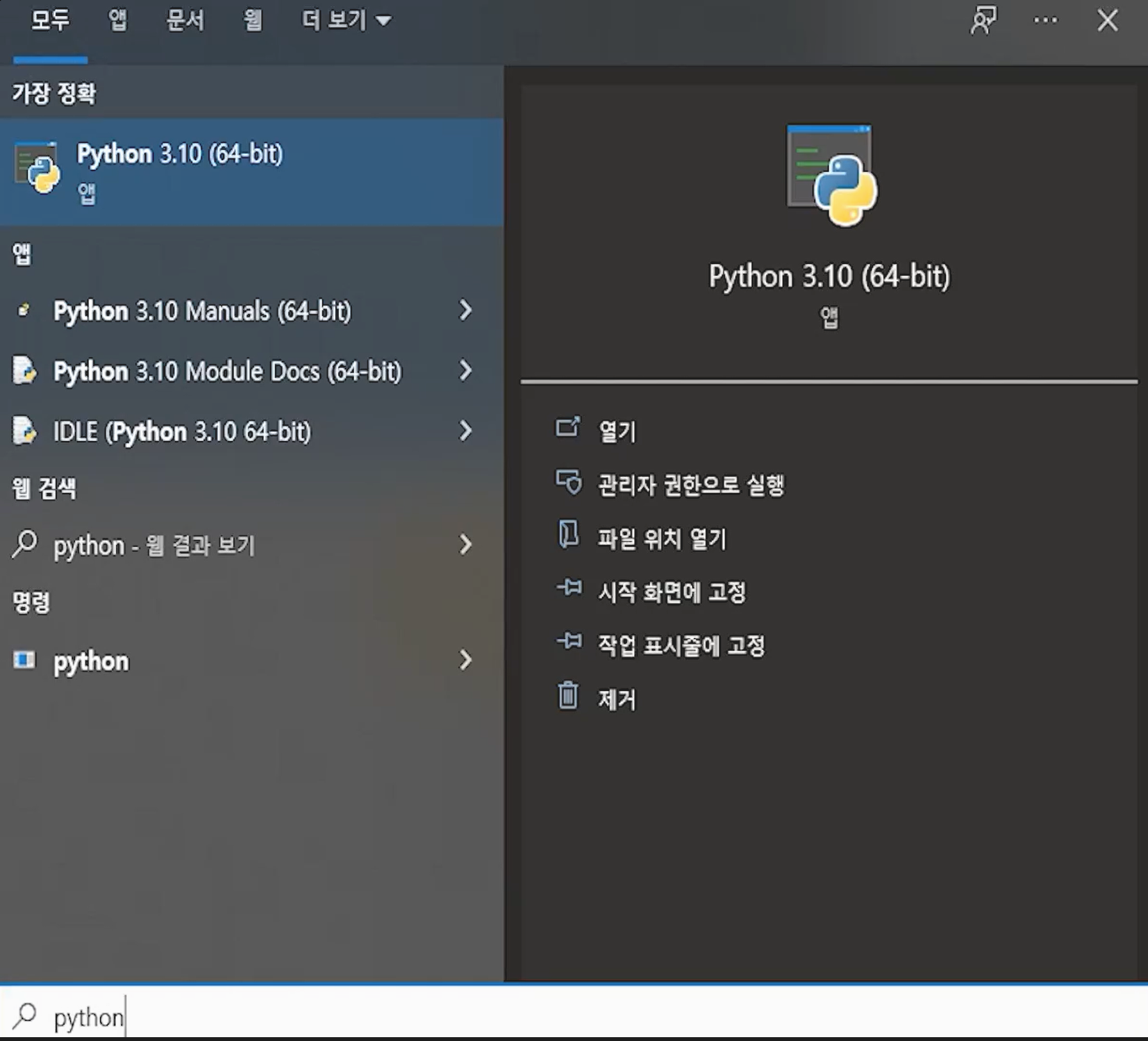Click the large Python icon in the preview pane
Viewport: 1148px width, 1041px height.
pyautogui.click(x=831, y=175)
